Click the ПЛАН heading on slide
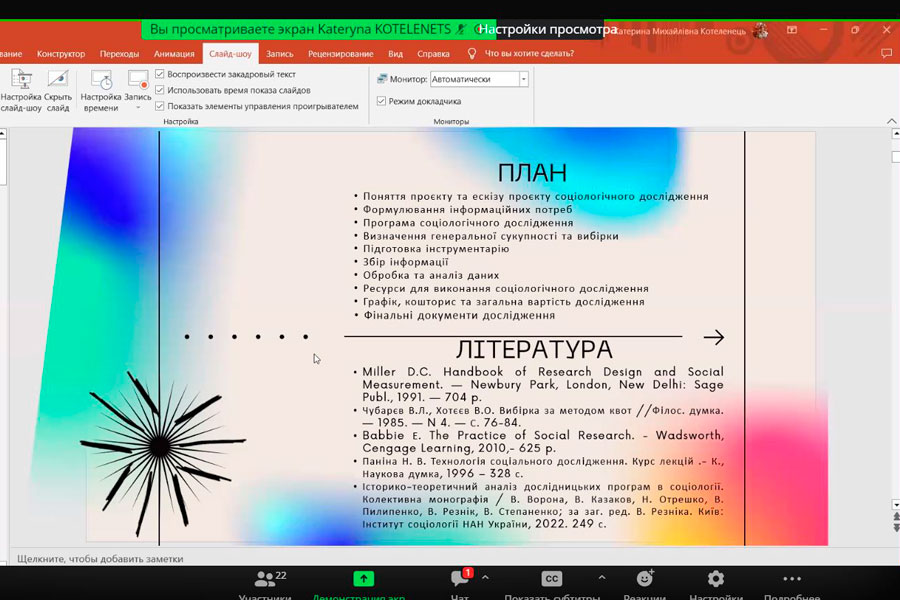This screenshot has height=600, width=900. [x=532, y=172]
